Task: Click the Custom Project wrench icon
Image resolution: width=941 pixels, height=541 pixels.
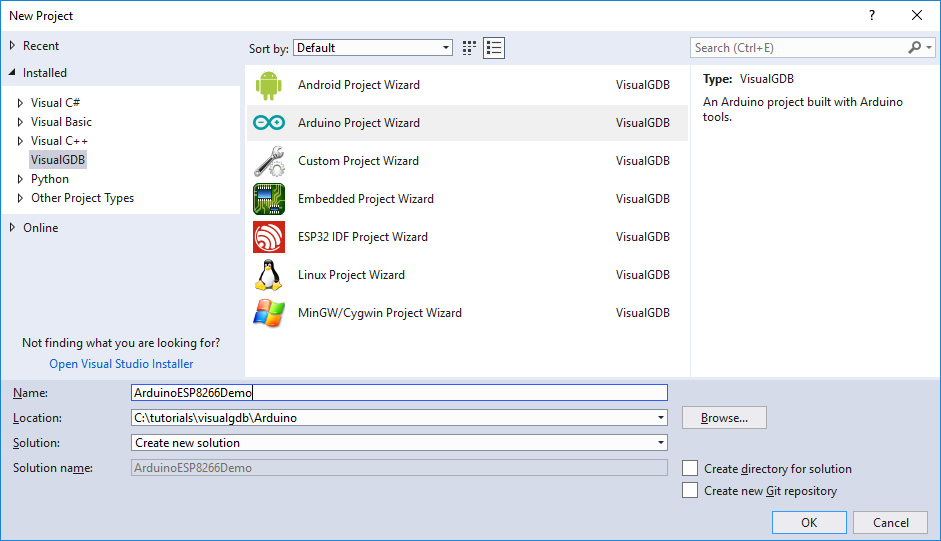Action: [x=268, y=161]
